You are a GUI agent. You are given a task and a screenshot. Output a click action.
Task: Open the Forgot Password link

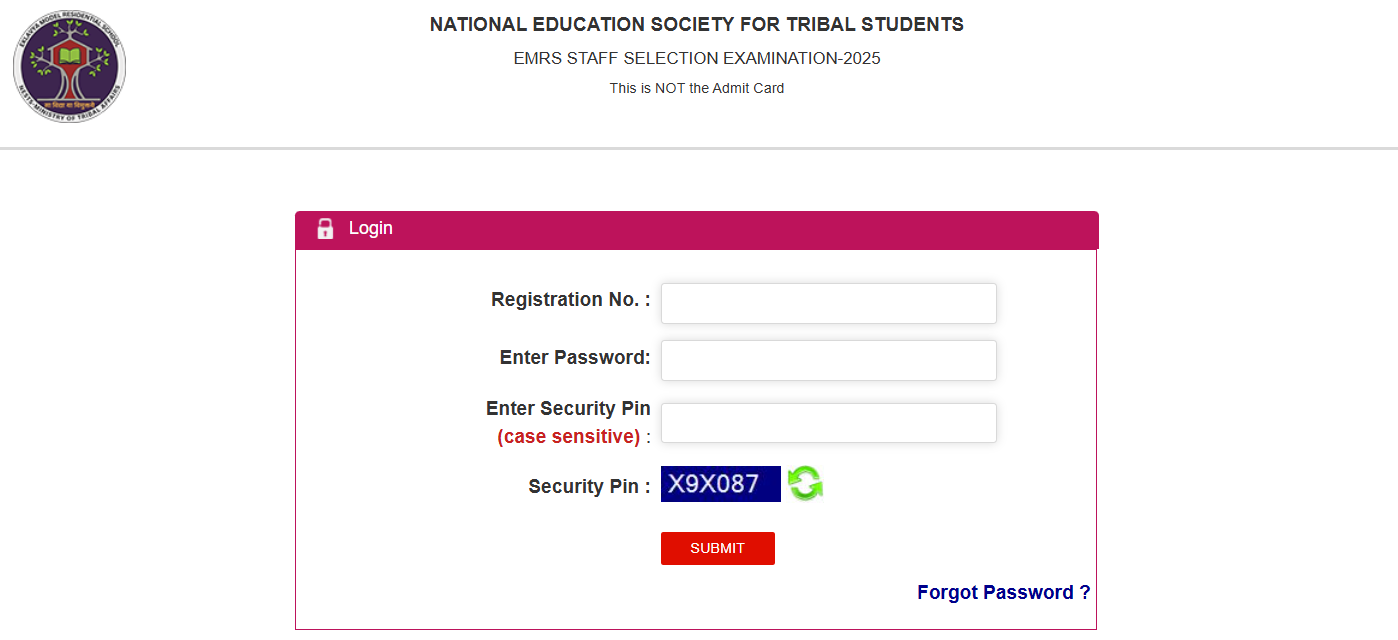point(1003,592)
